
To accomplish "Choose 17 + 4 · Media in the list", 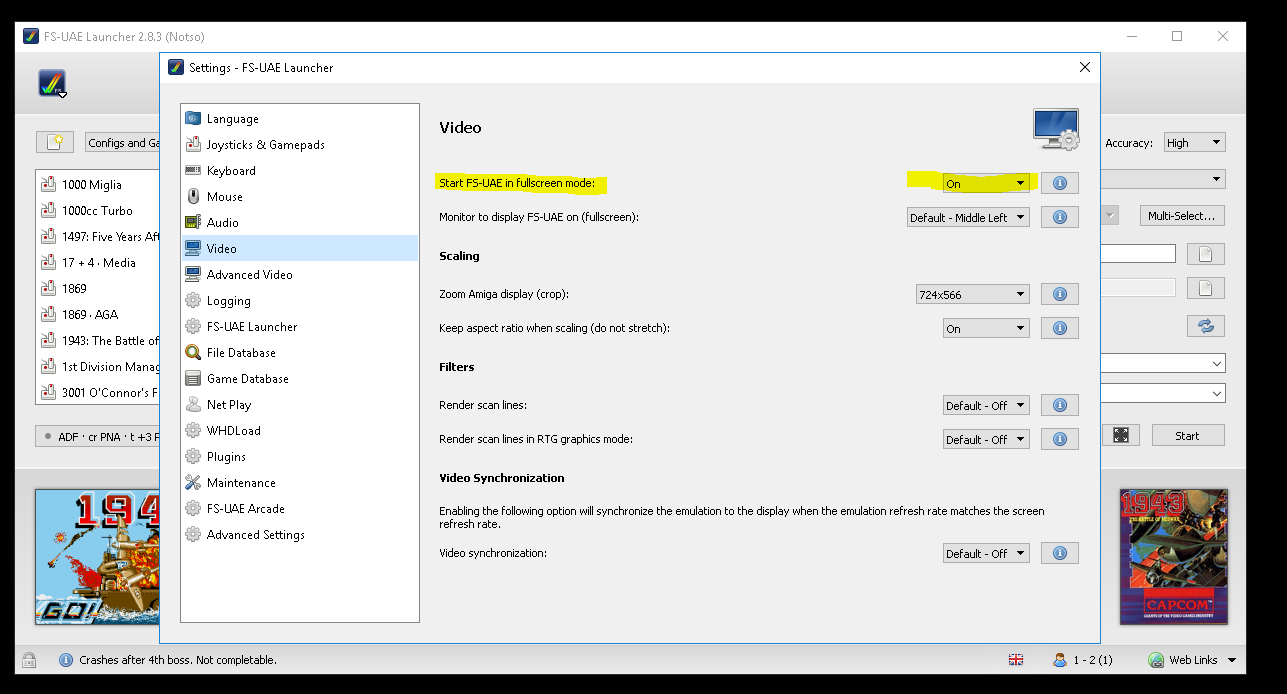I will [x=98, y=263].
